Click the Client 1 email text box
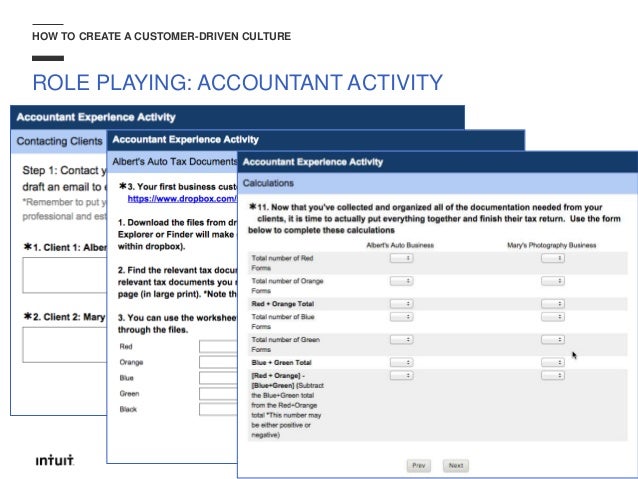638x479 pixels. pyautogui.click(x=65, y=275)
